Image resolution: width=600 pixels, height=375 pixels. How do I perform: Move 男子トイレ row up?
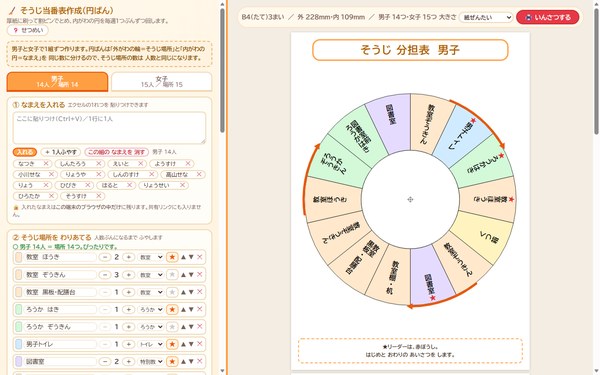[x=183, y=344]
